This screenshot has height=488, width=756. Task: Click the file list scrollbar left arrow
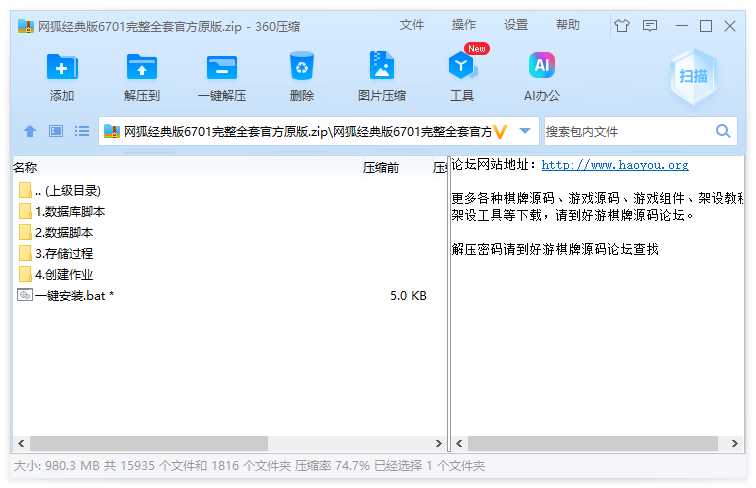[21, 443]
